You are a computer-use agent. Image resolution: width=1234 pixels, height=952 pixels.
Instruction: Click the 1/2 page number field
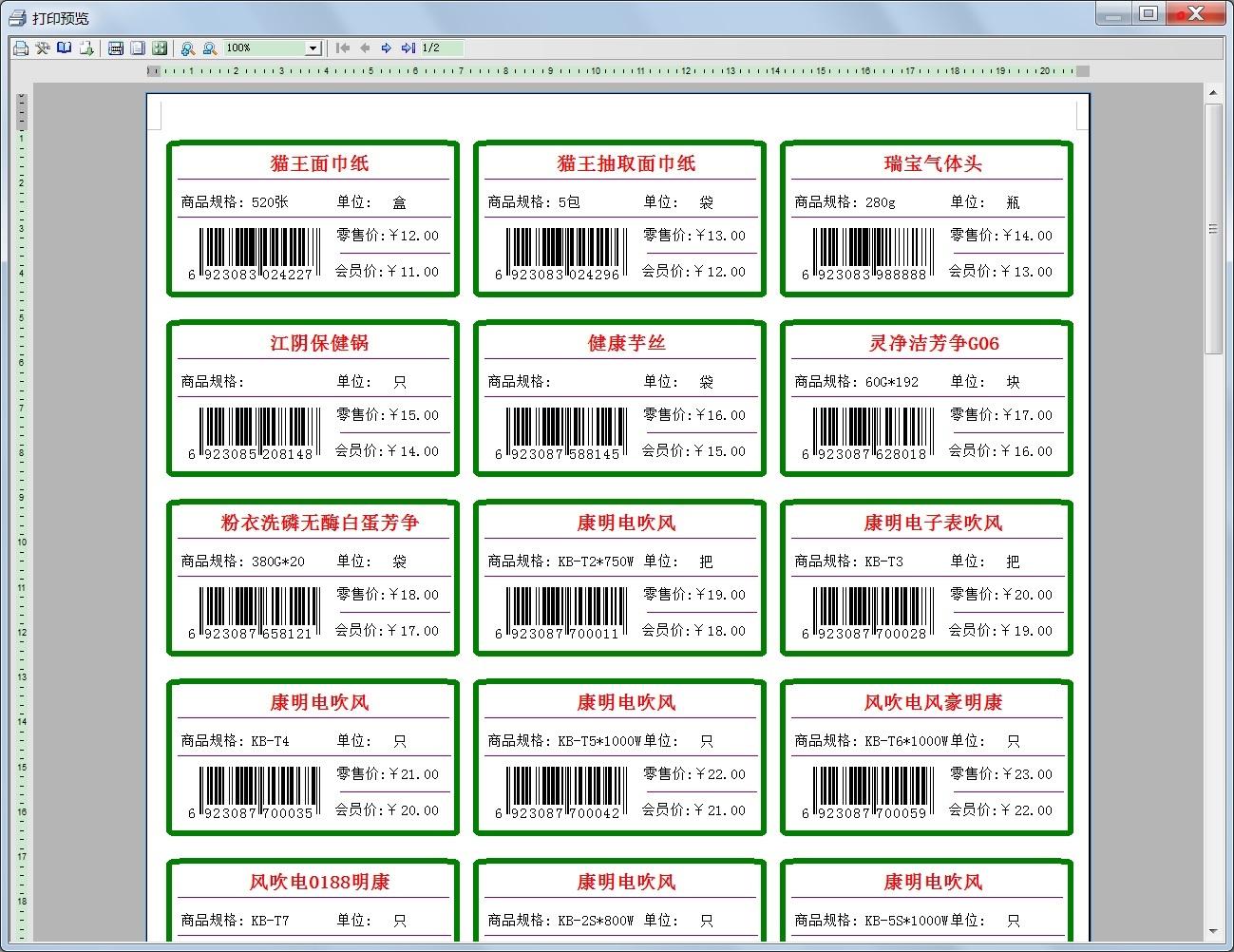(442, 48)
